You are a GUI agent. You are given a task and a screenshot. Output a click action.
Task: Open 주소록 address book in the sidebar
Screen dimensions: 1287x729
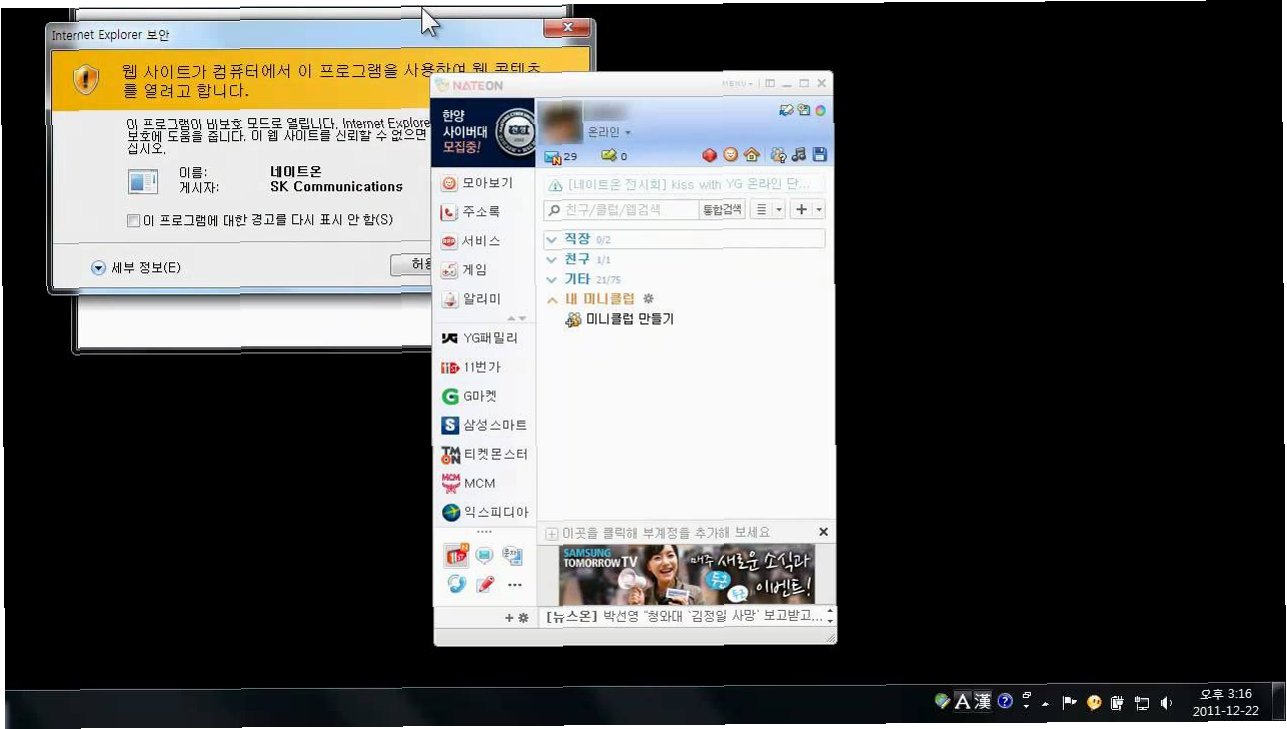472,212
